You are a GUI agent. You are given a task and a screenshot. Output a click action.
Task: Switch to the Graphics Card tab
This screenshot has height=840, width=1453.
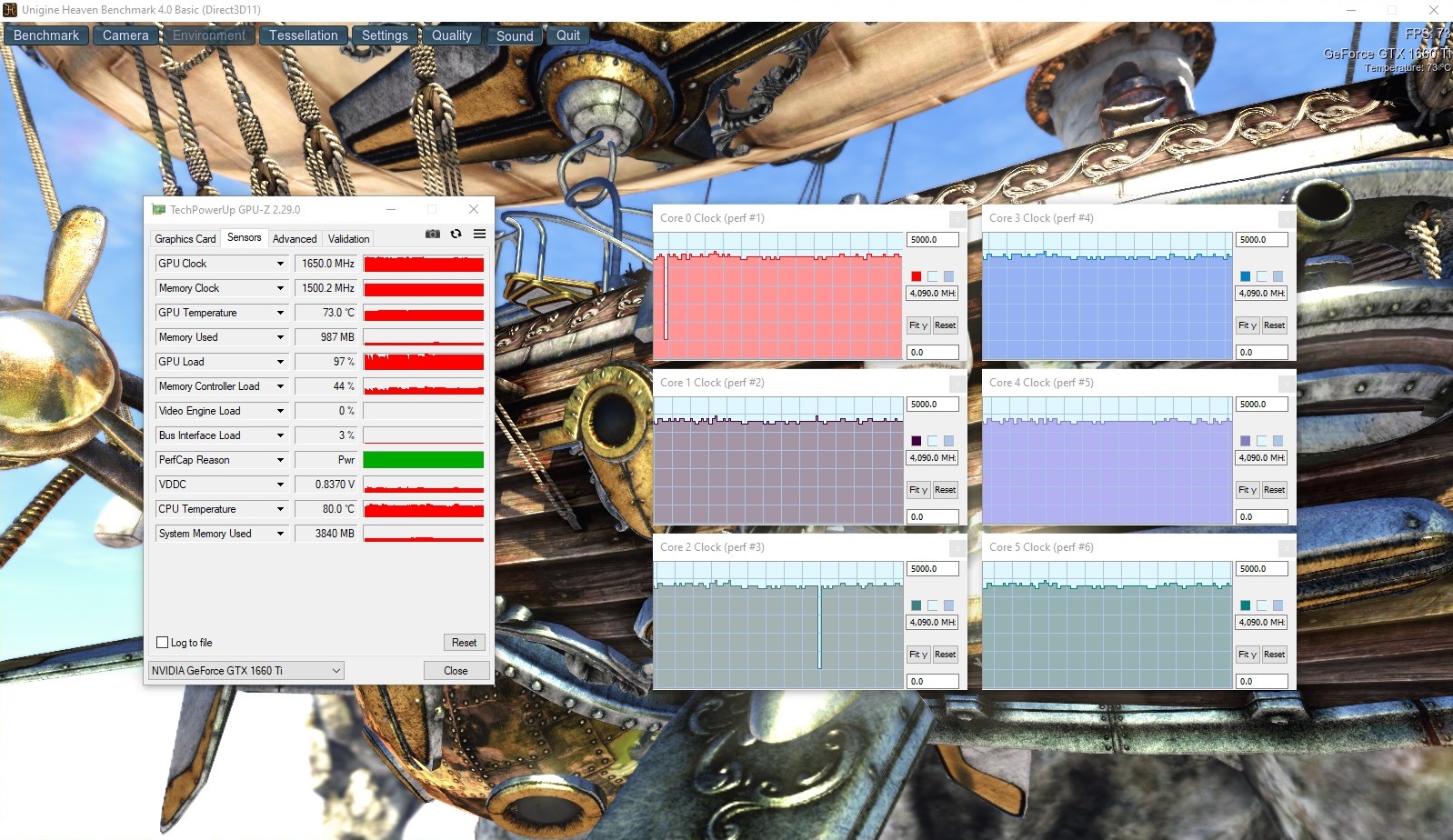pyautogui.click(x=185, y=239)
